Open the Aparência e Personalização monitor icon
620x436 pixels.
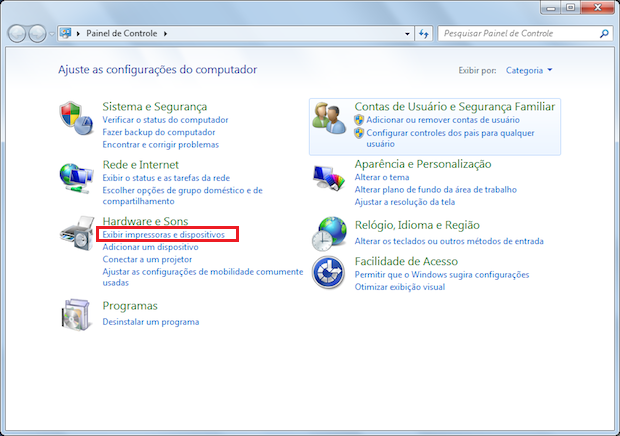tap(329, 178)
